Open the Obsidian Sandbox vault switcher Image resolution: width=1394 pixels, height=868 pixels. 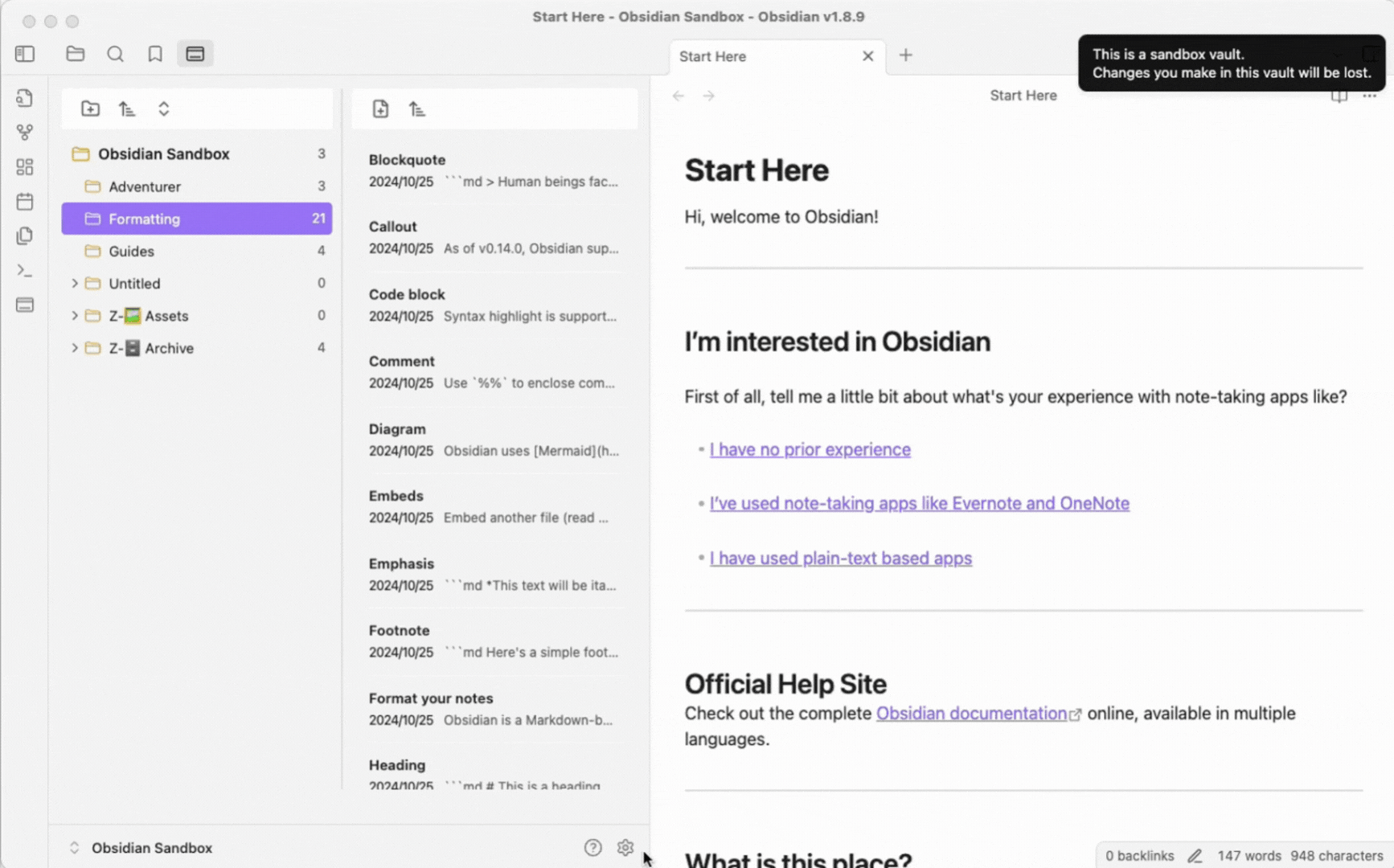pyautogui.click(x=143, y=847)
